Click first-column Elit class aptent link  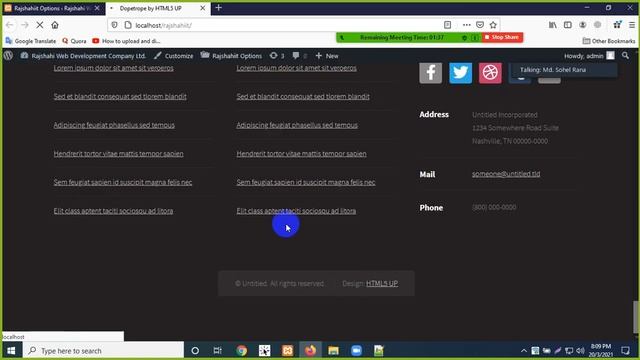(x=113, y=211)
